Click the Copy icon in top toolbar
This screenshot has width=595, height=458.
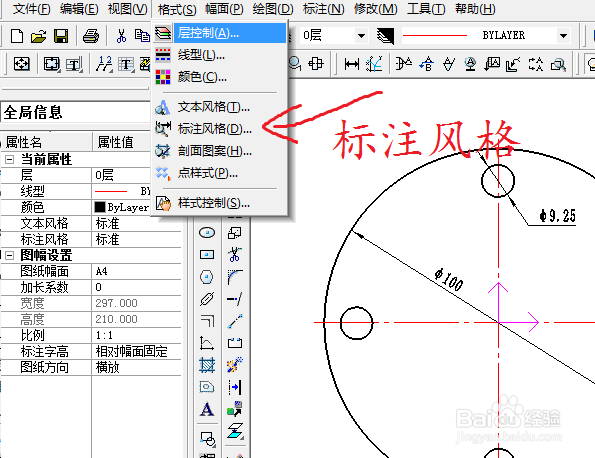tap(142, 36)
